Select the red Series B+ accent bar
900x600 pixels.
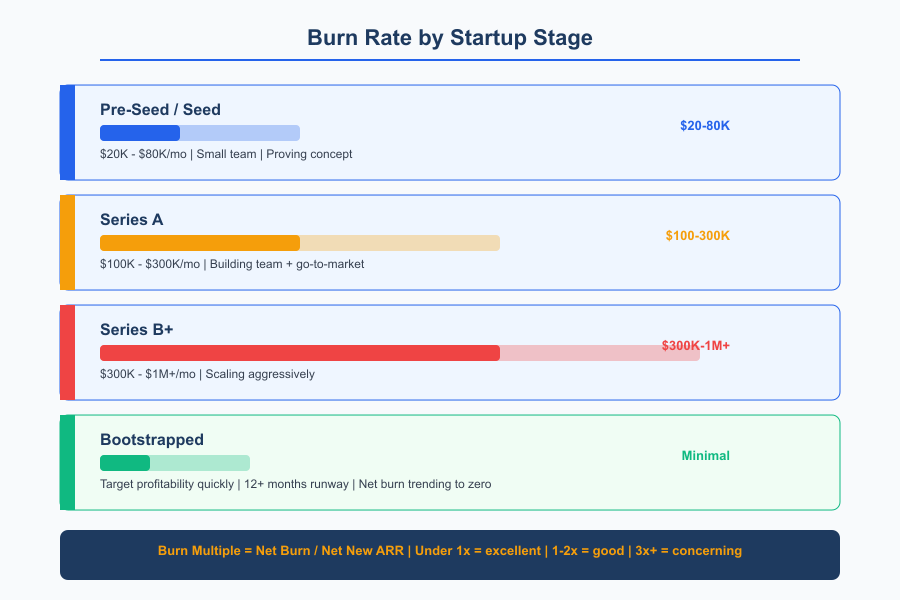68,352
